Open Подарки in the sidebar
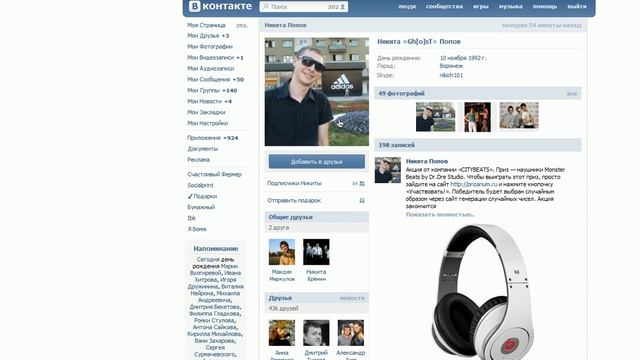 click(205, 196)
